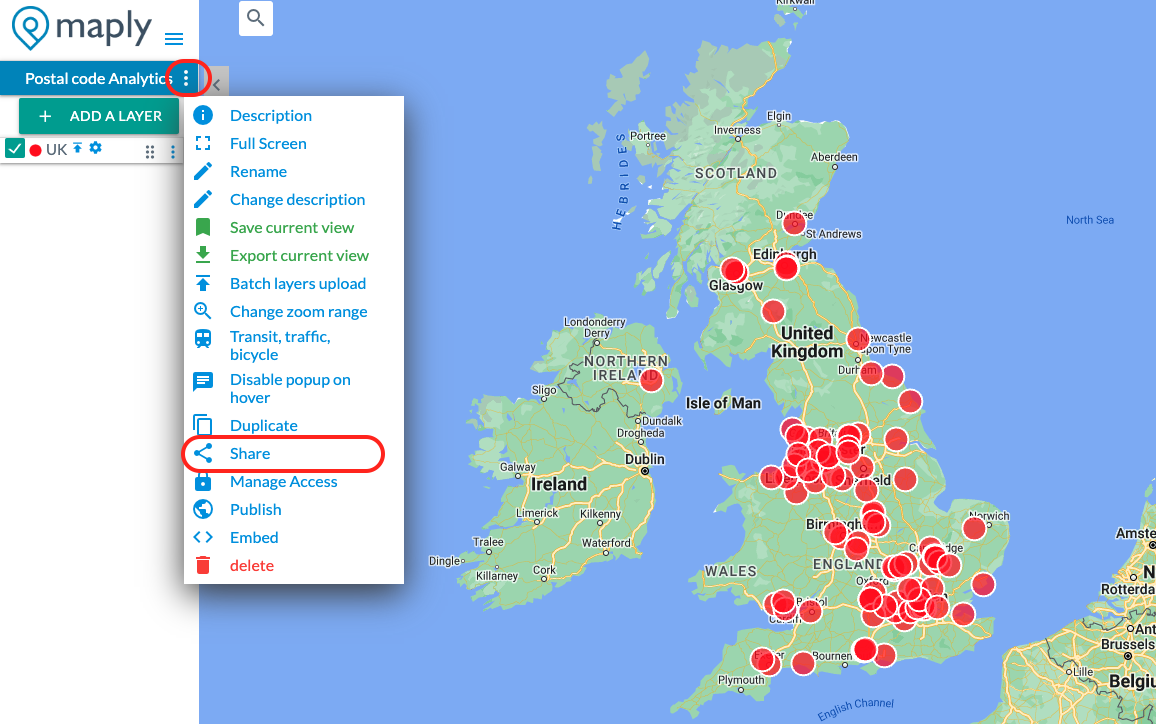Open the Postal code Analytics three-dot menu
The image size is (1156, 724).
(x=186, y=78)
